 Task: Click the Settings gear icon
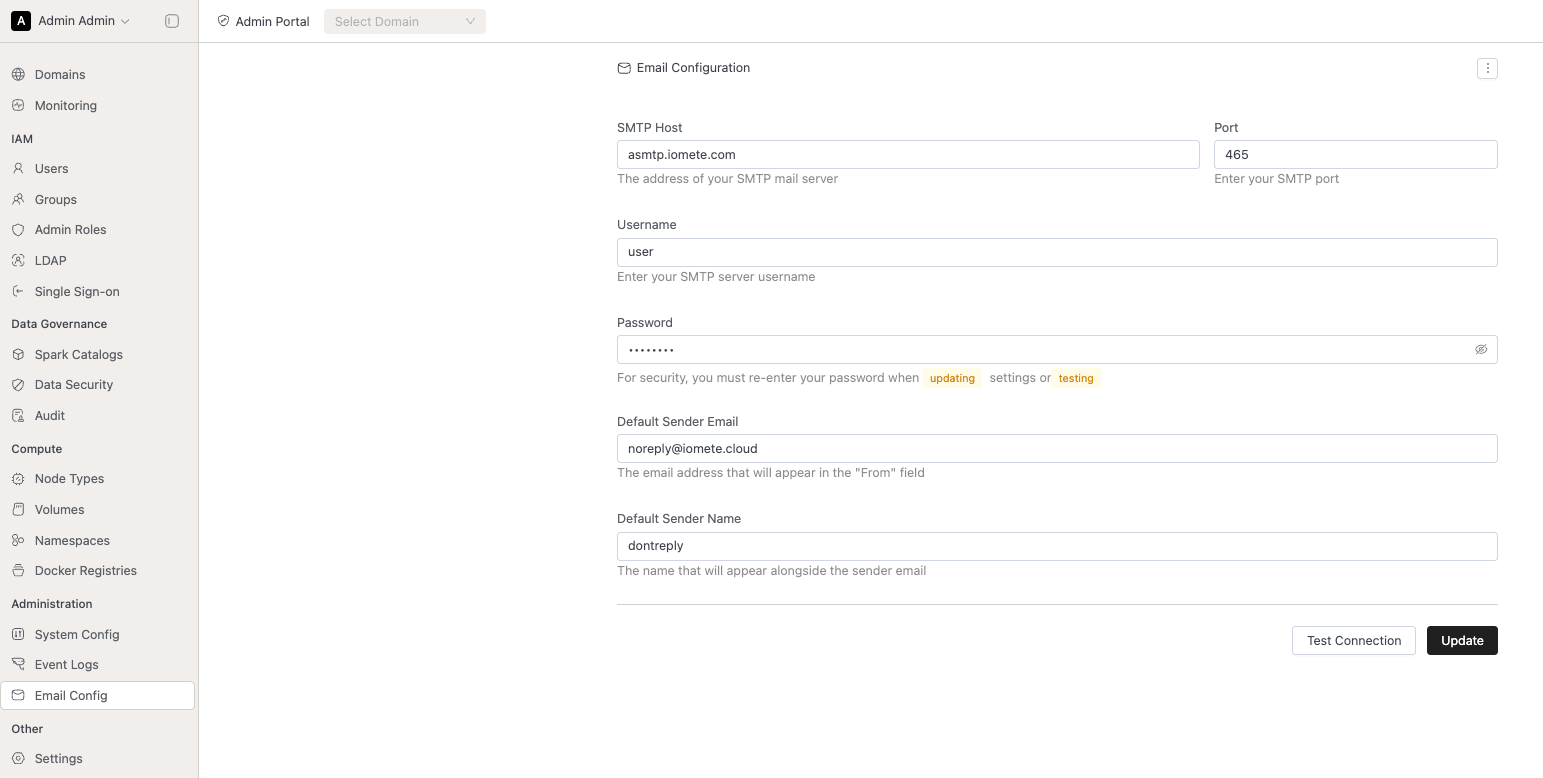click(x=18, y=759)
